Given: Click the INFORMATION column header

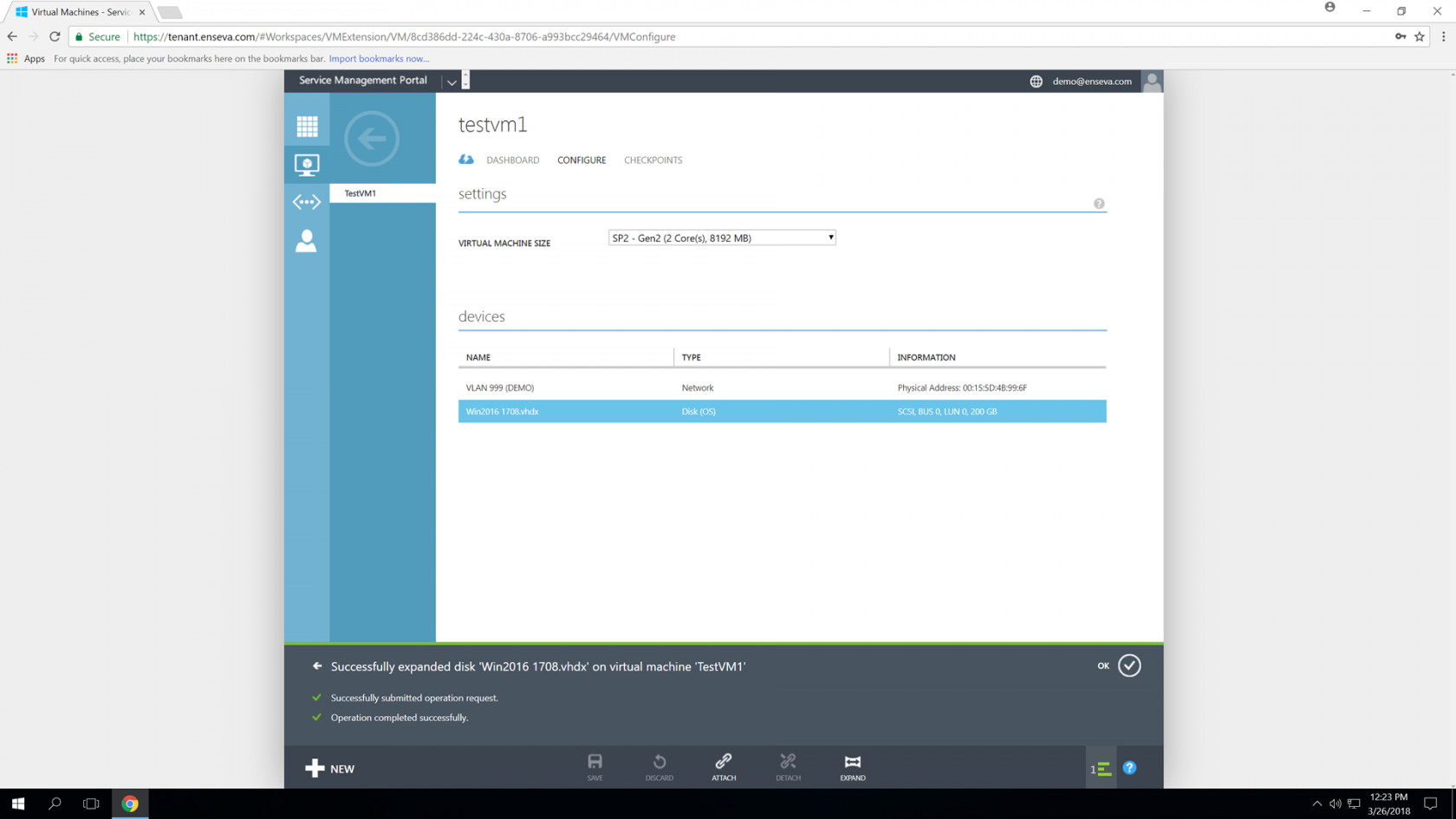Looking at the screenshot, I should tap(926, 357).
